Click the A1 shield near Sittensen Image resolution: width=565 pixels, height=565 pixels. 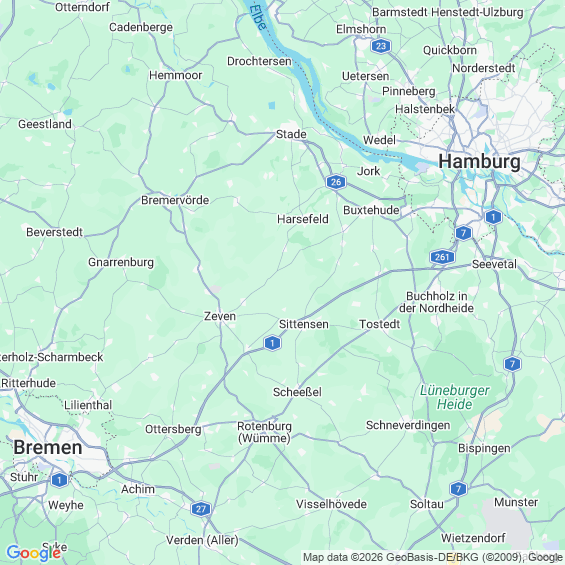pyautogui.click(x=272, y=343)
